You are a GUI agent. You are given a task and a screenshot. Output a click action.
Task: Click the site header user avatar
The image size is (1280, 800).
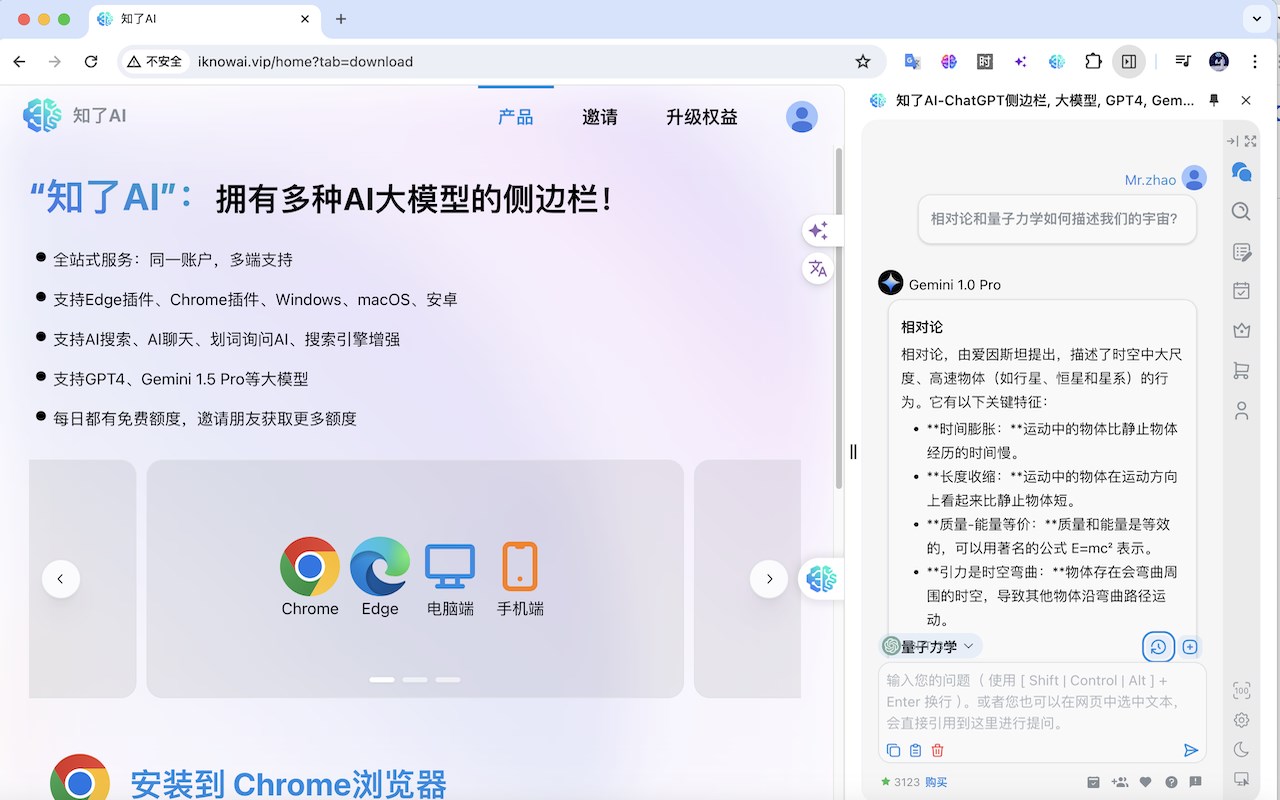(802, 117)
